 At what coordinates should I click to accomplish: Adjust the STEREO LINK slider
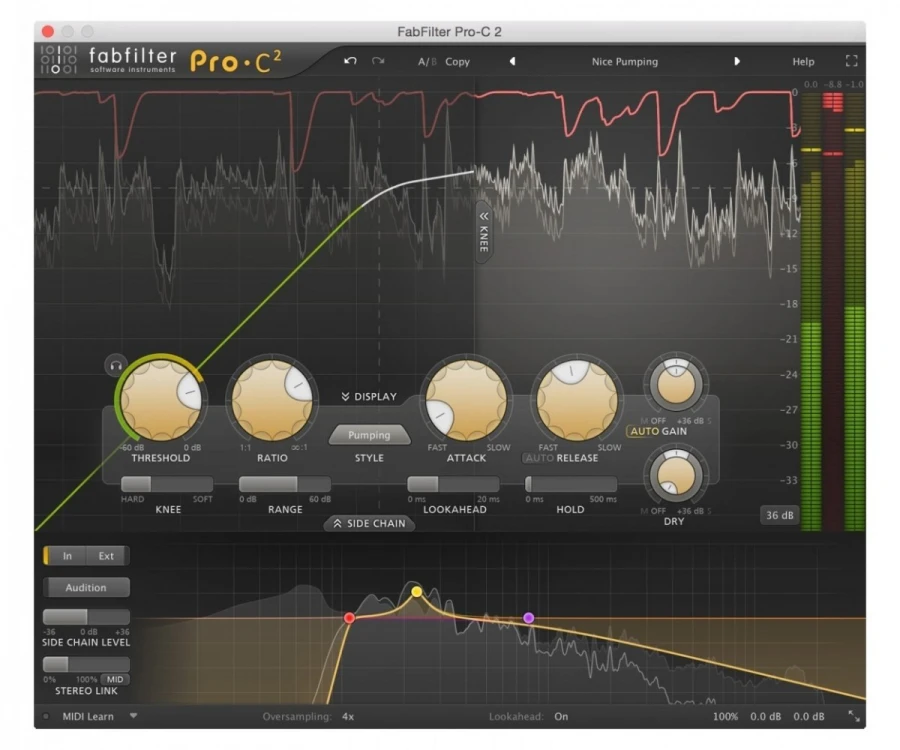click(x=86, y=664)
